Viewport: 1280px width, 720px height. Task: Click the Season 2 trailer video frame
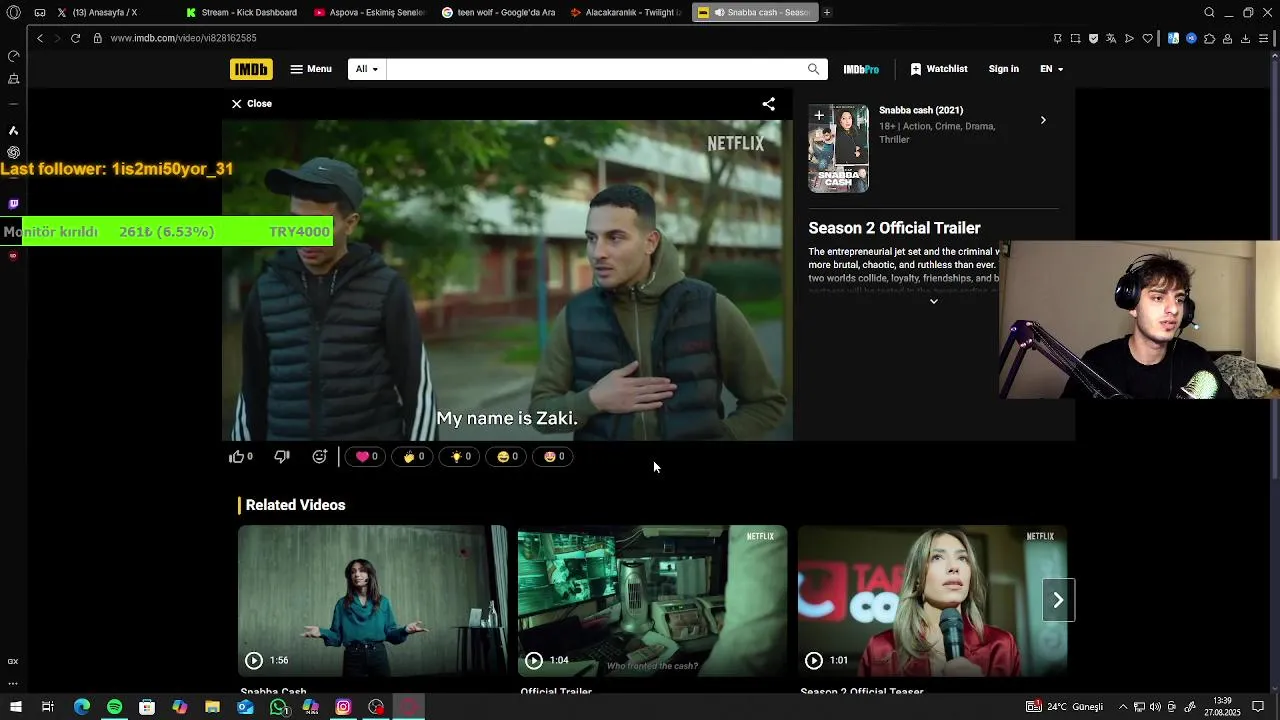[x=507, y=280]
